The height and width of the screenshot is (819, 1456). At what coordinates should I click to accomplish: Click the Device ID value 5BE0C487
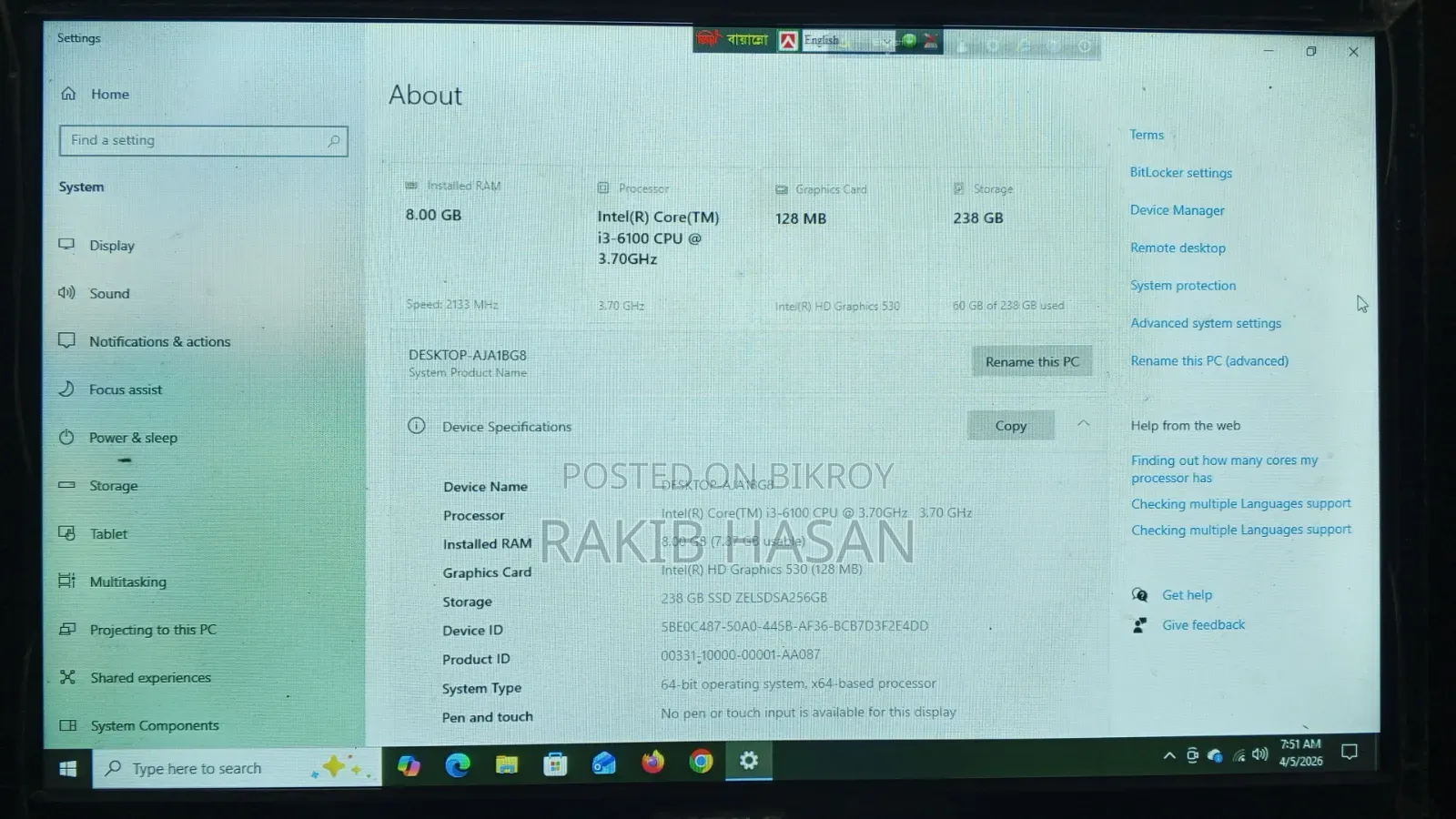coord(794,626)
